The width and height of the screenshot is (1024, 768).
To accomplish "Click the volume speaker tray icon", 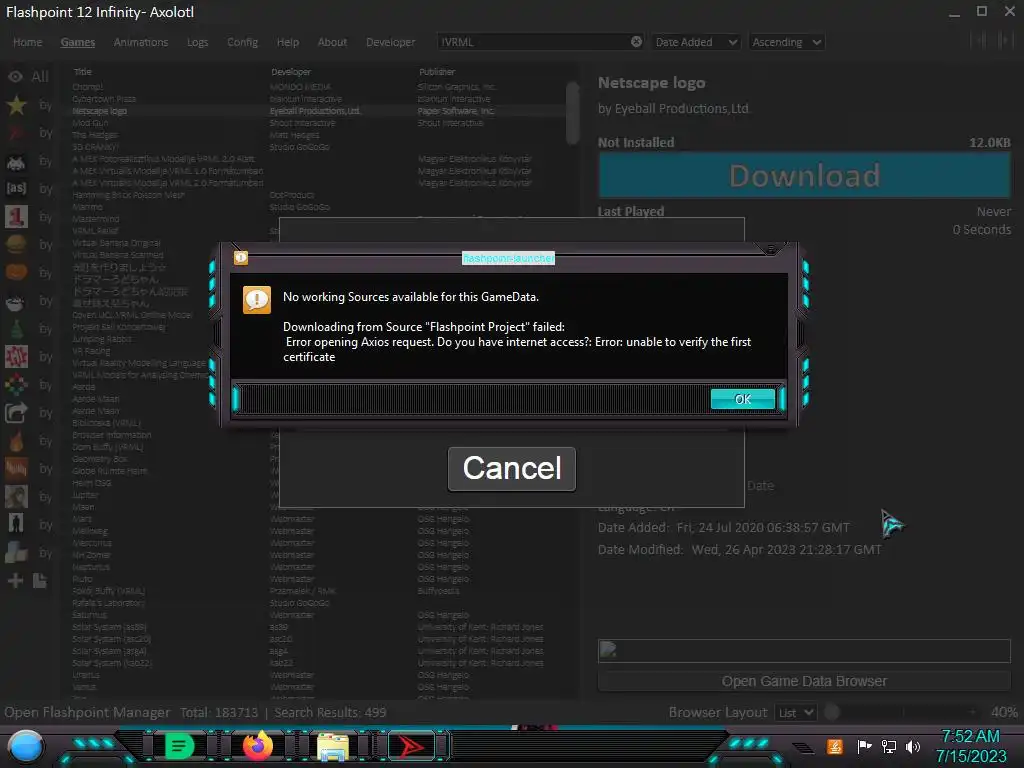I will [913, 746].
